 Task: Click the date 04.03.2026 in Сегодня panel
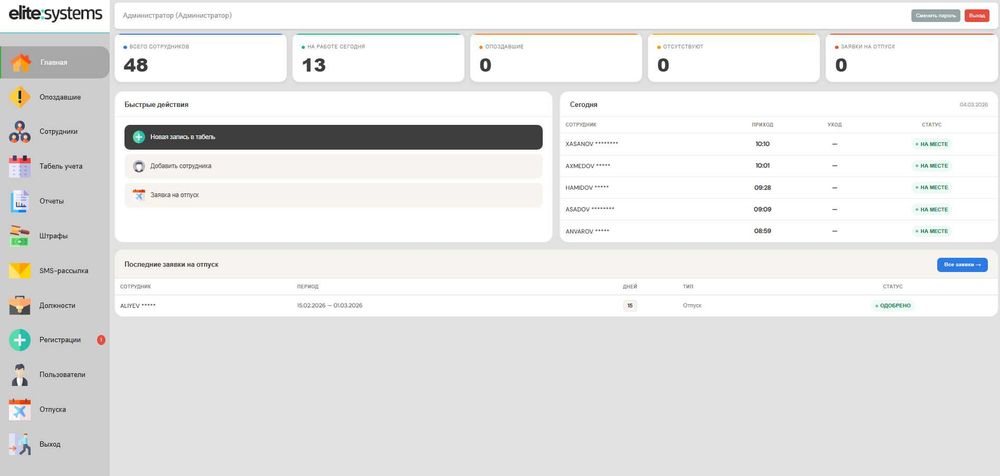pyautogui.click(x=973, y=105)
